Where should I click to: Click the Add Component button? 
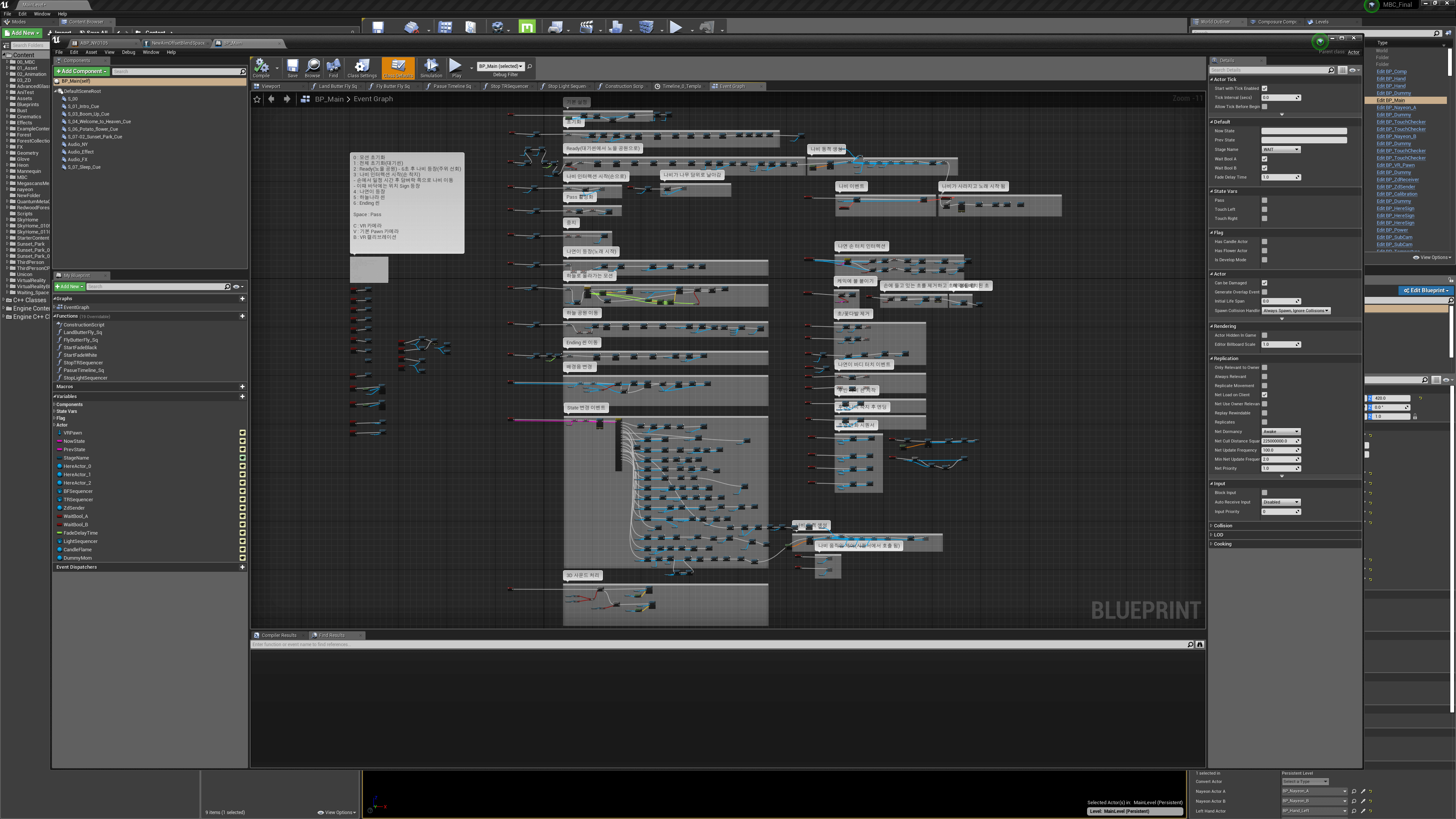(x=82, y=71)
